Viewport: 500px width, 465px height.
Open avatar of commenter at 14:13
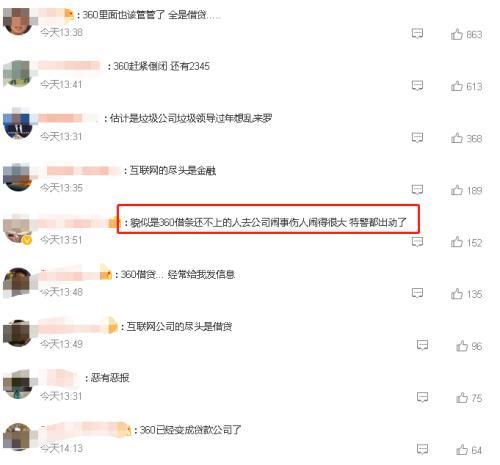point(18,437)
